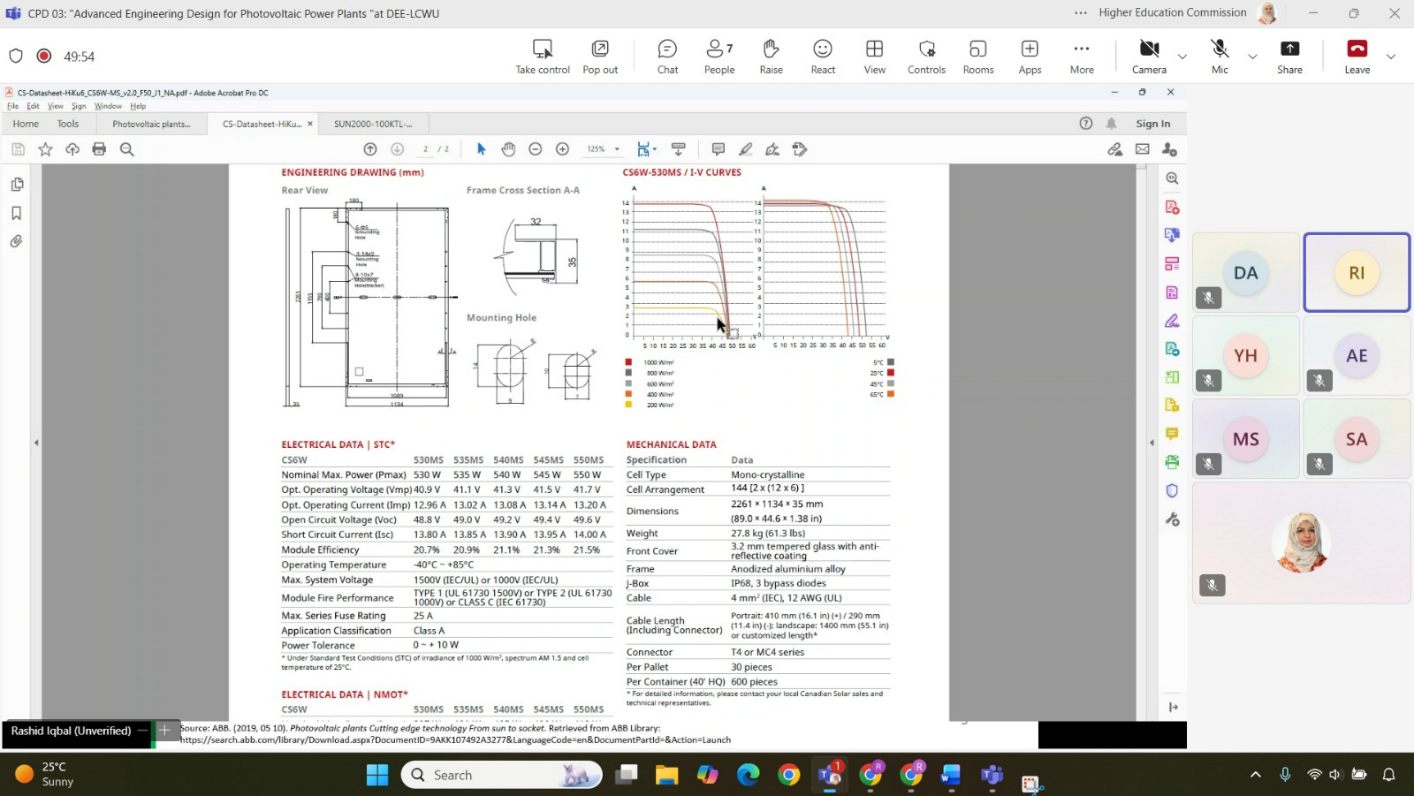Turn on your camera in Teams
Viewport: 1414px width, 796px height.
tap(1149, 50)
